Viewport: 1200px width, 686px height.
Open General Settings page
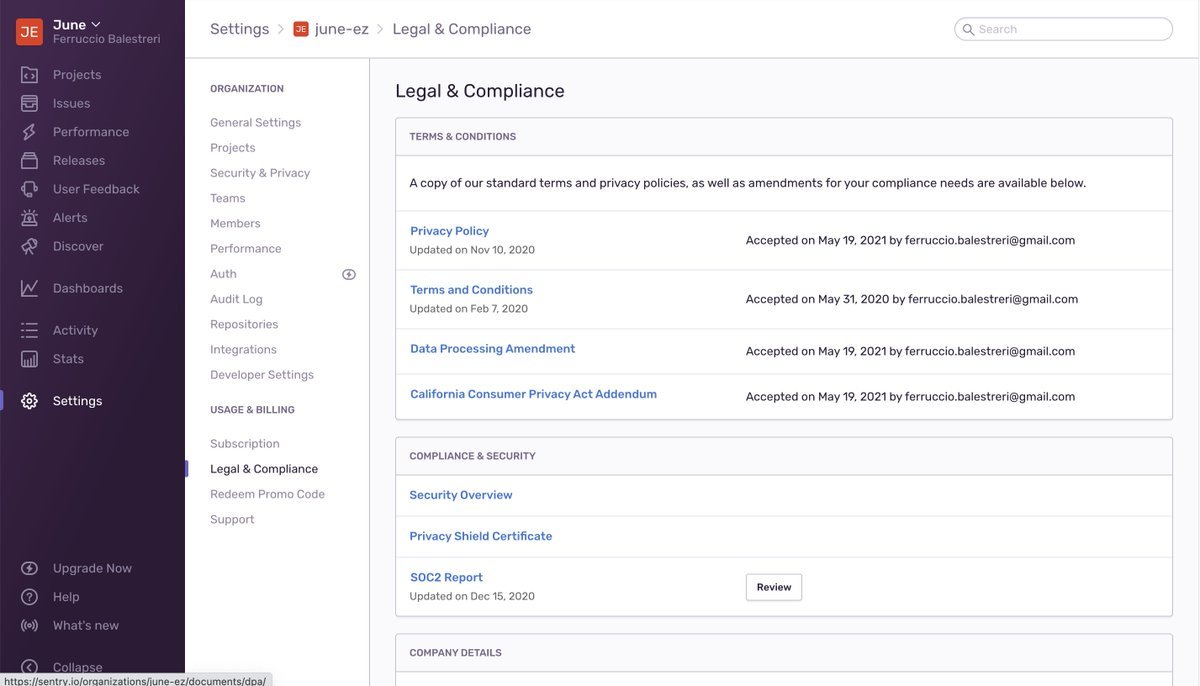tap(255, 122)
